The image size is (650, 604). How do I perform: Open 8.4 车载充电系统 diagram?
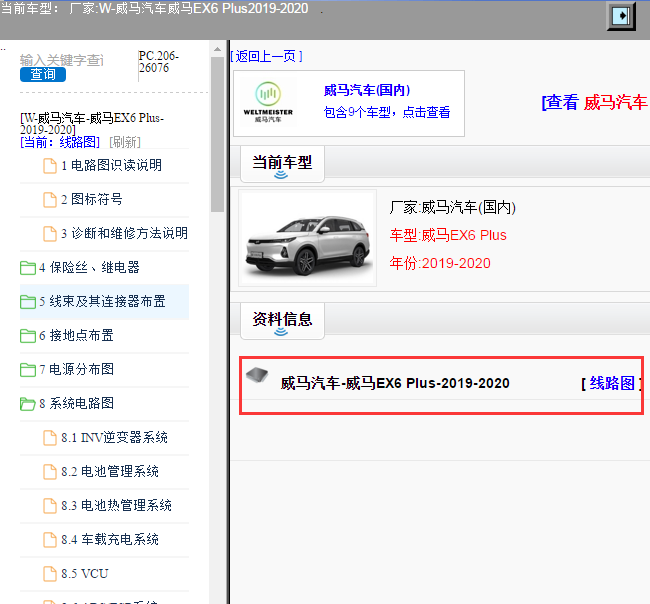[x=110, y=540]
